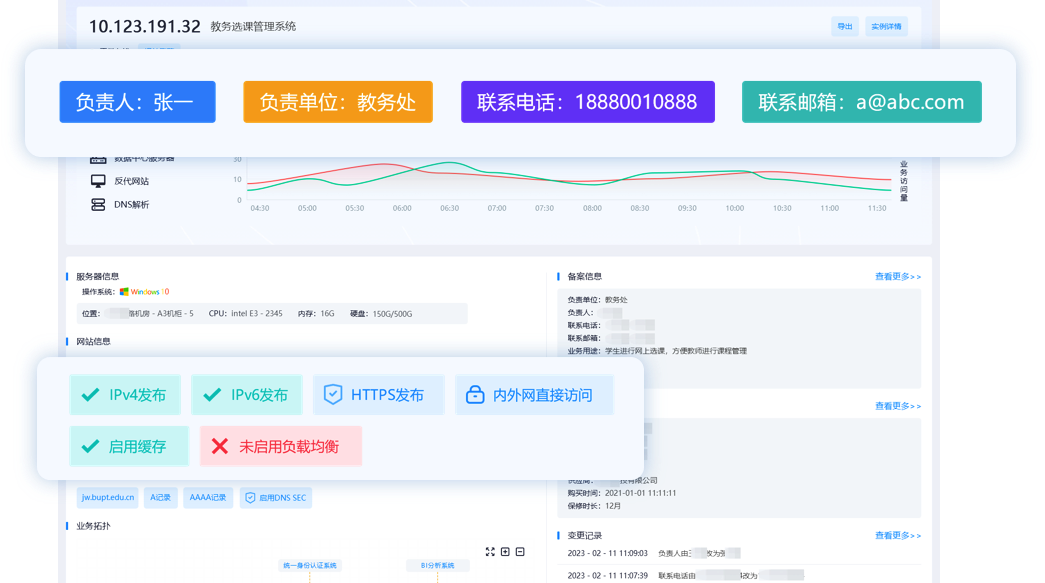1045x583 pixels.
Task: Toggle the 启用缓存 checkmark tag
Action: (129, 446)
